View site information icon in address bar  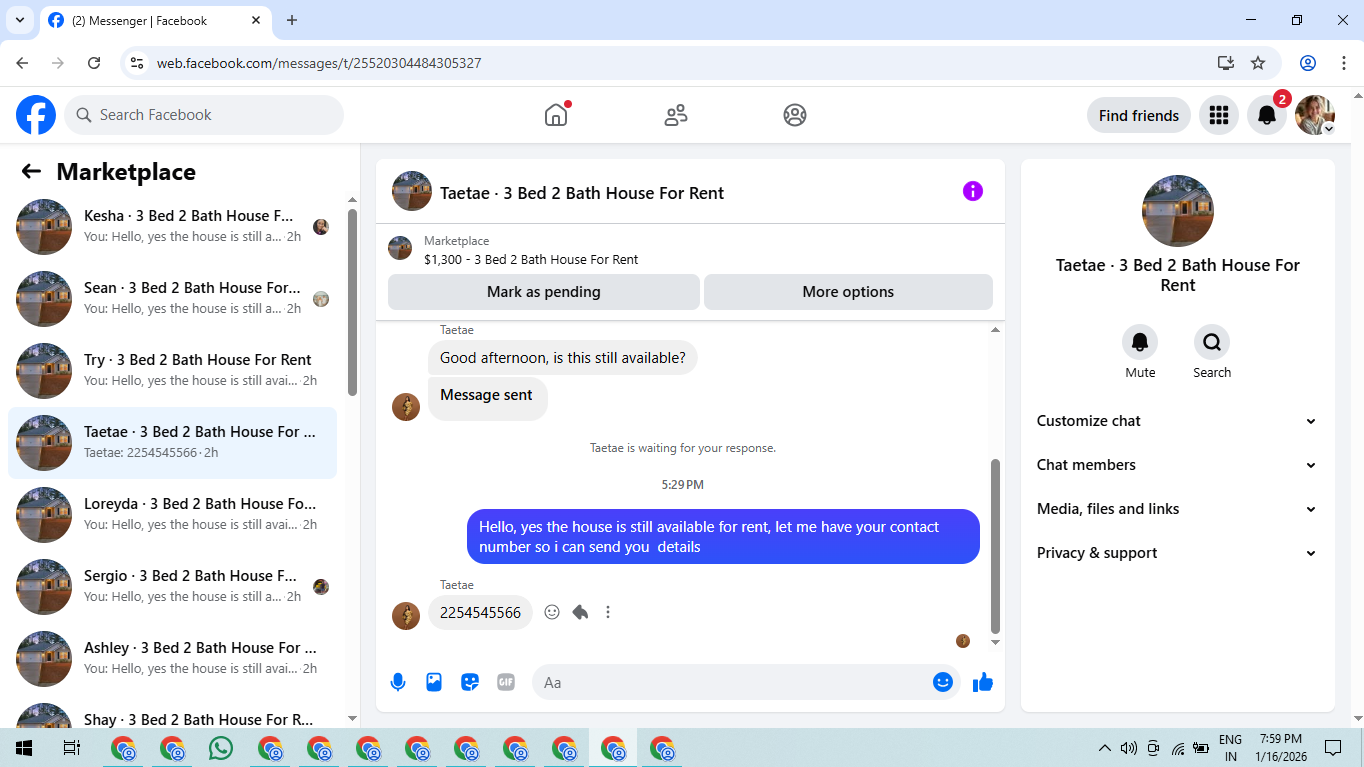138,63
